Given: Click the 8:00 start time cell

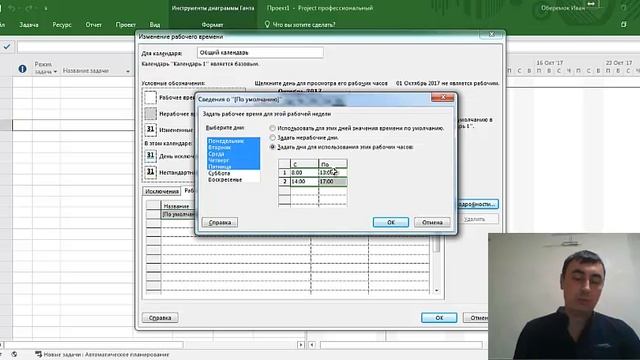Looking at the screenshot, I should pos(304,173).
